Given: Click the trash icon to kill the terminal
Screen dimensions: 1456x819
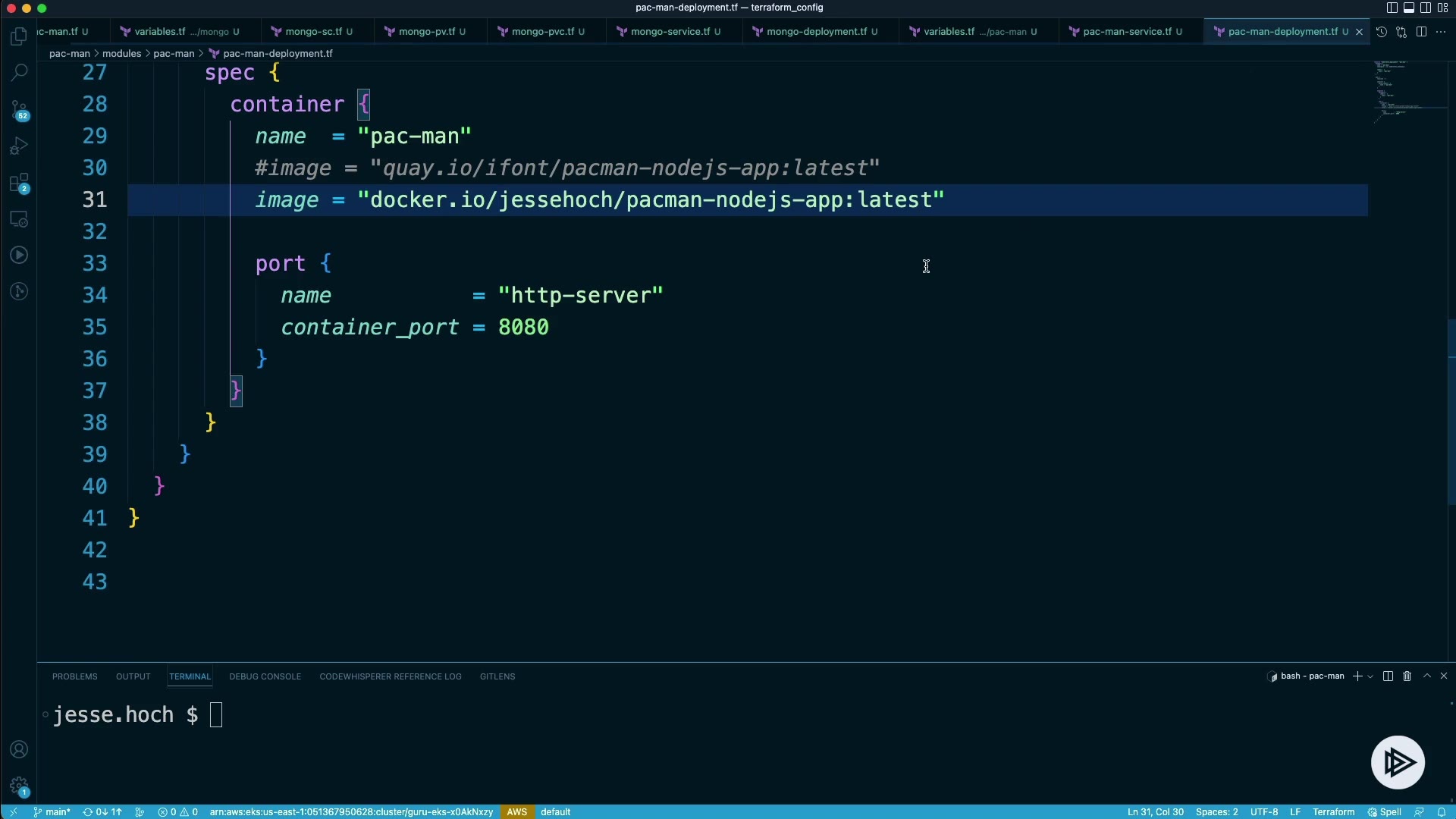Looking at the screenshot, I should coord(1407,676).
